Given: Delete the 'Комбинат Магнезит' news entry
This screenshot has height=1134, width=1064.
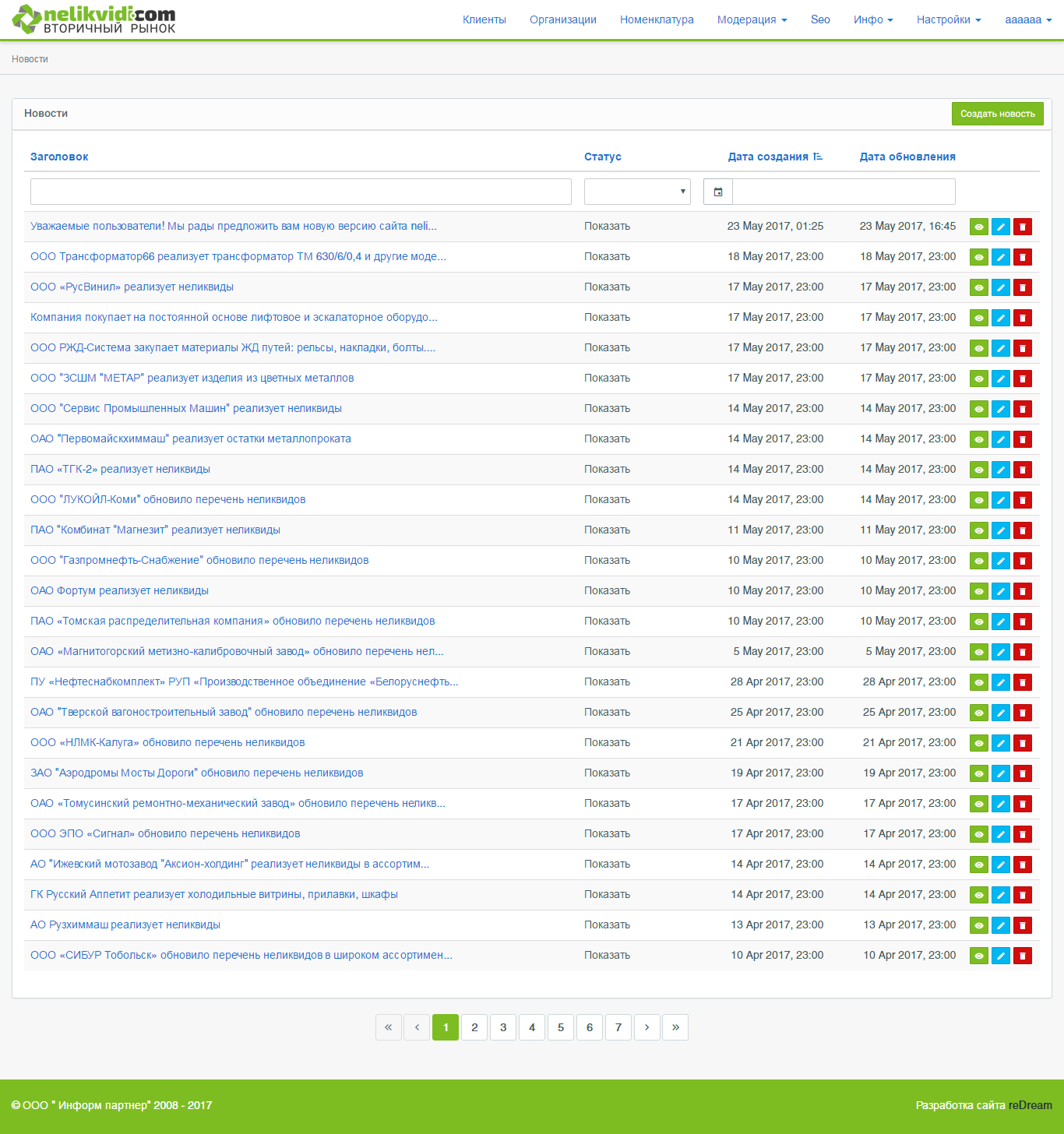Looking at the screenshot, I should [x=1023, y=530].
